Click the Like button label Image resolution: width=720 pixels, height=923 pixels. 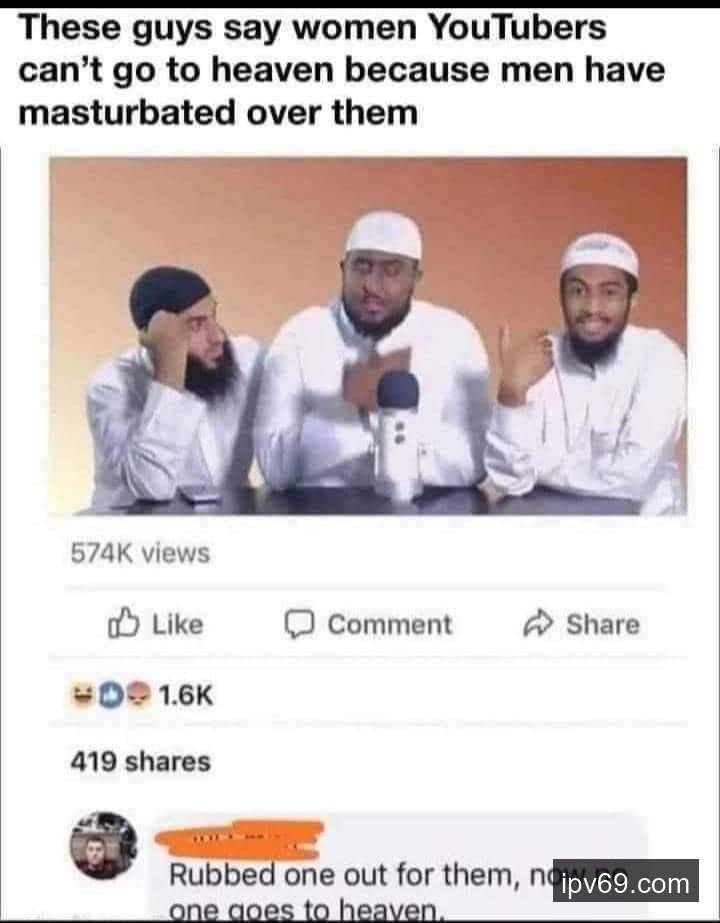[x=178, y=625]
